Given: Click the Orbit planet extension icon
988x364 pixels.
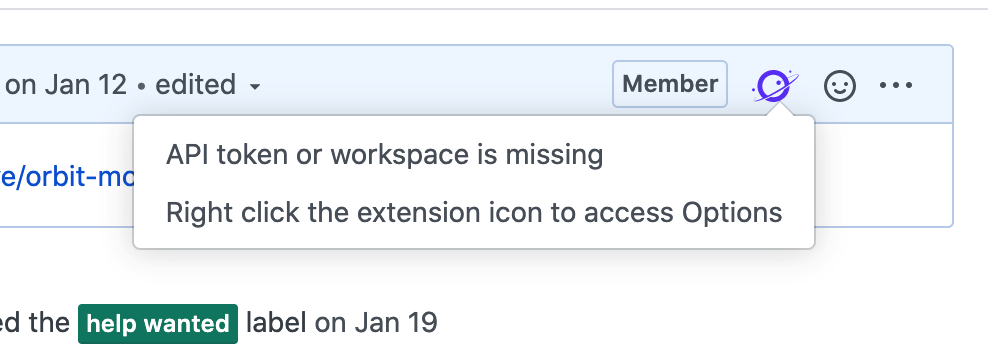Looking at the screenshot, I should (775, 85).
